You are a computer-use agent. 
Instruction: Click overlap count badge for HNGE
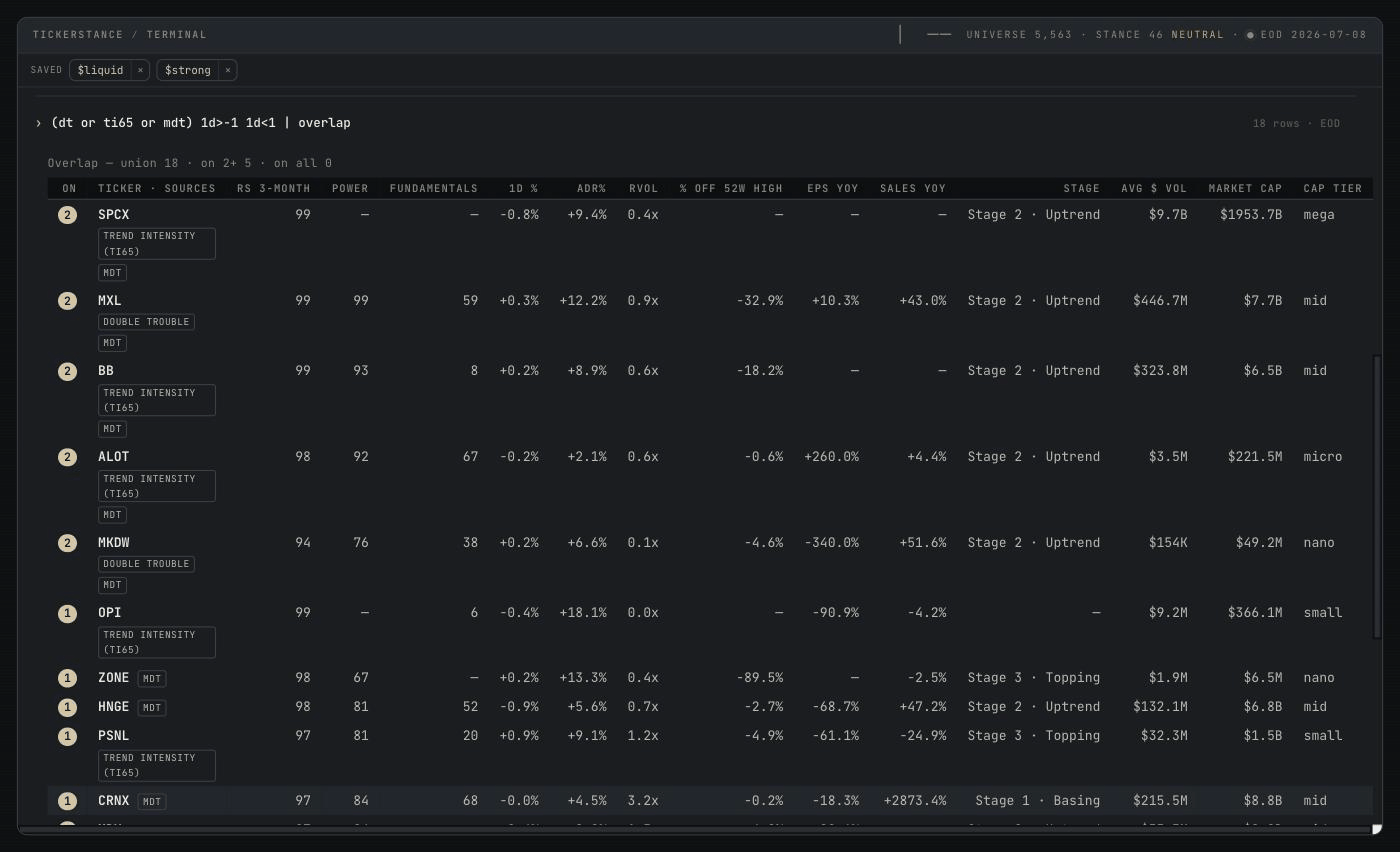click(67, 707)
